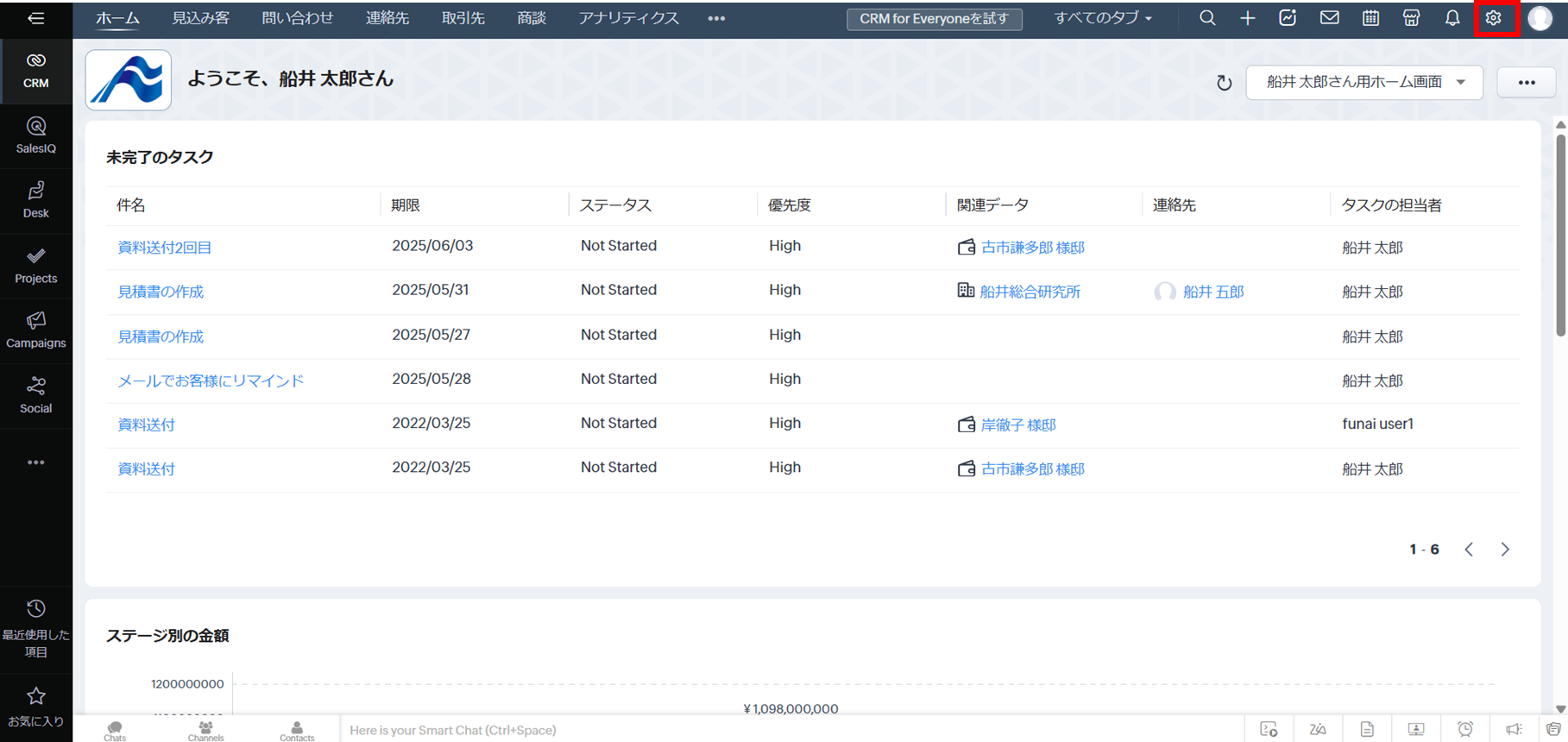Open the calendar icon in top bar

pos(1370,18)
